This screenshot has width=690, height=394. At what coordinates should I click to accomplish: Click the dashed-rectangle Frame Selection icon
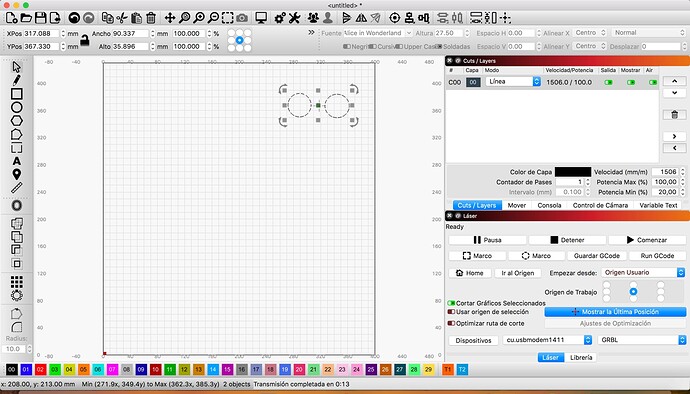pyautogui.click(x=228, y=18)
